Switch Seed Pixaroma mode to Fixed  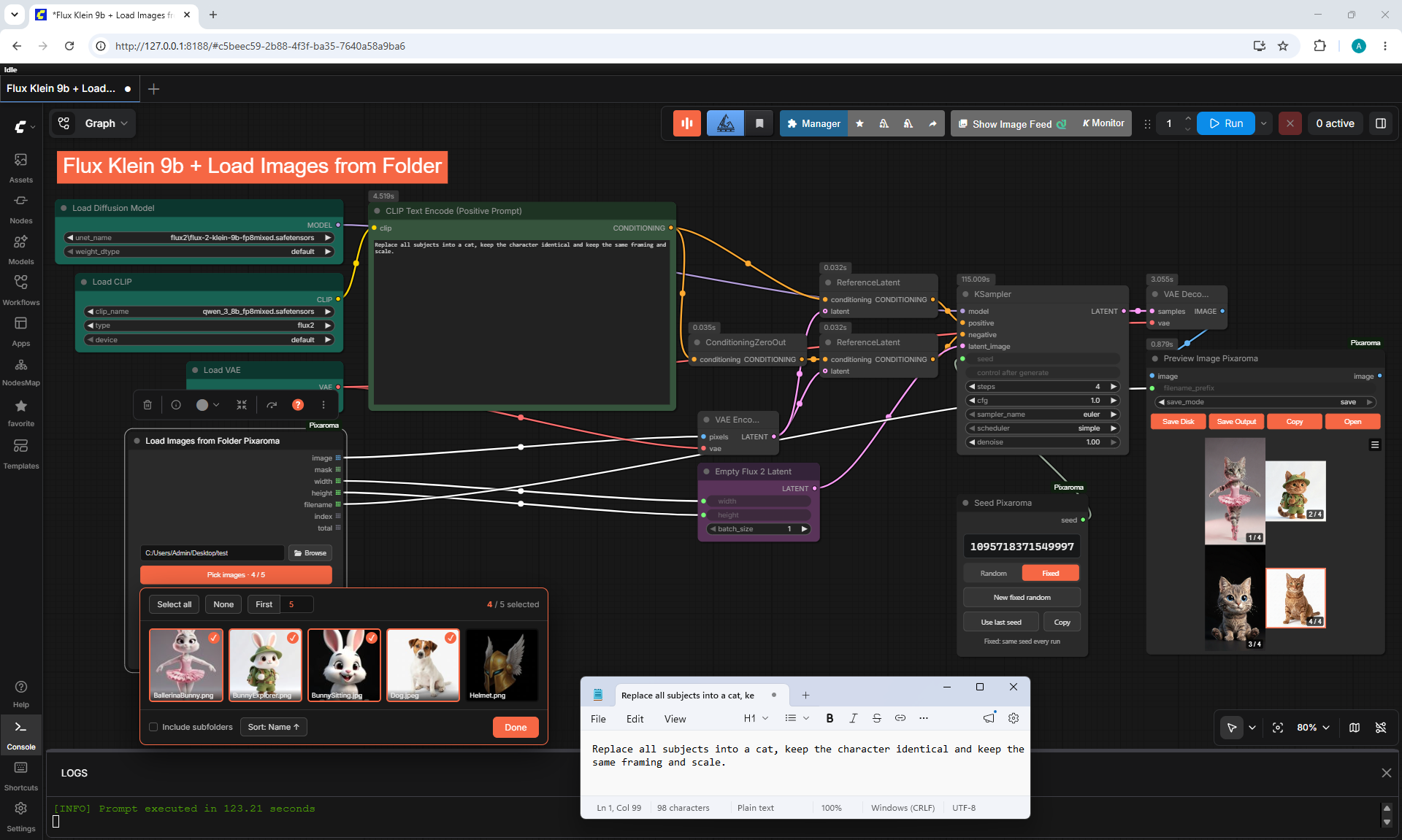1050,574
